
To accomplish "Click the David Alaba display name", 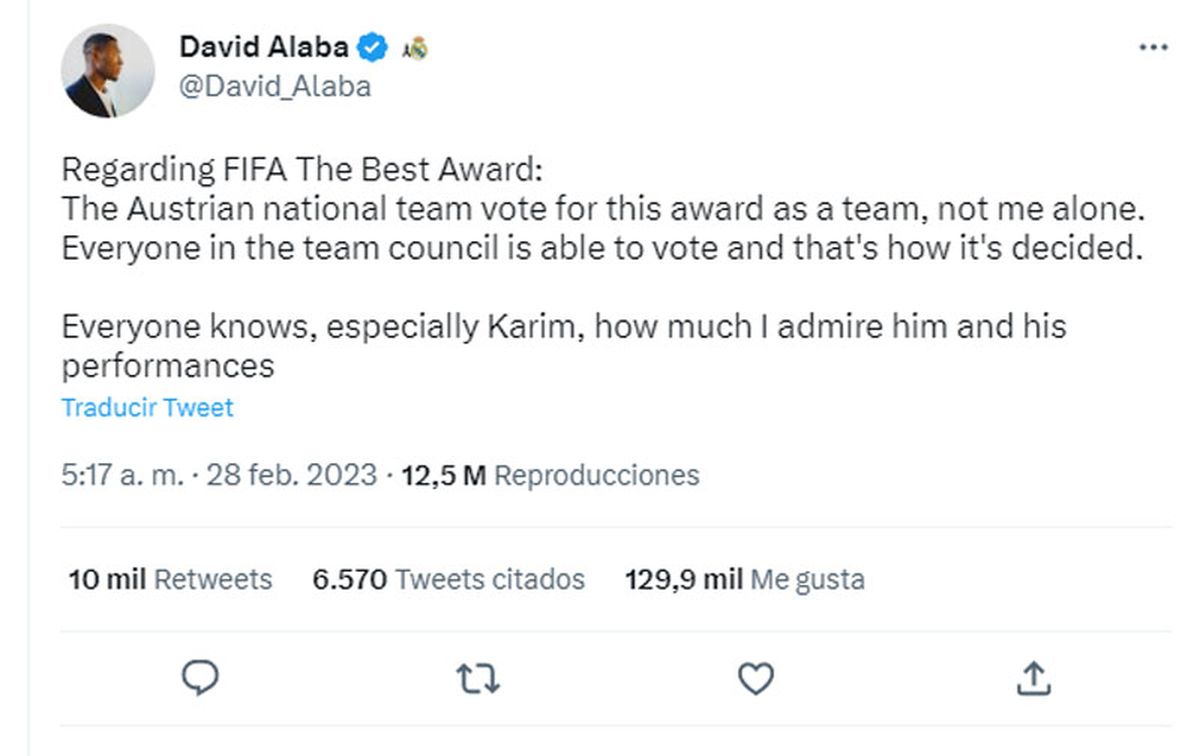I will click(264, 46).
